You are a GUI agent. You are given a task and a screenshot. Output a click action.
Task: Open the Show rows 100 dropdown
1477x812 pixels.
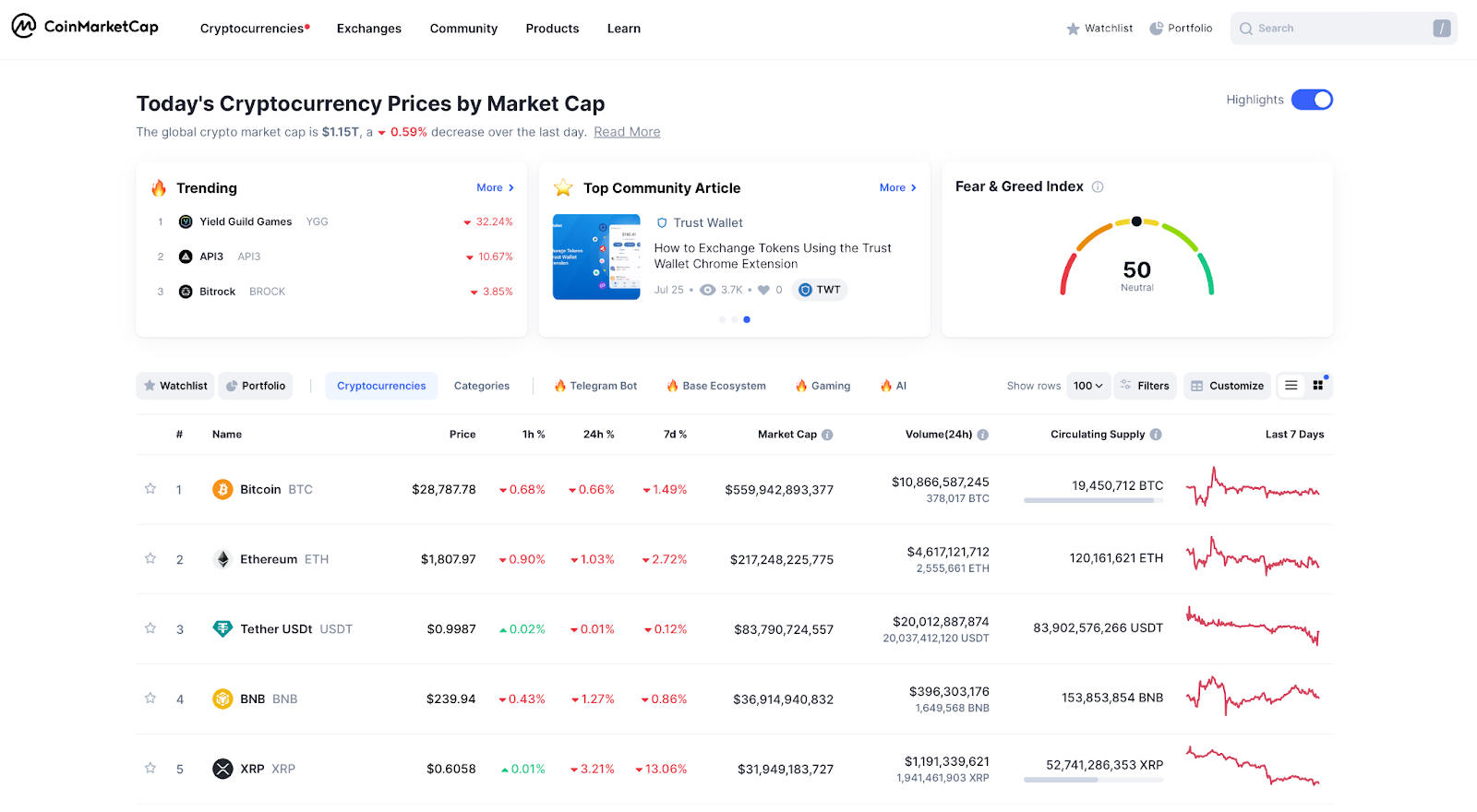[x=1088, y=386]
